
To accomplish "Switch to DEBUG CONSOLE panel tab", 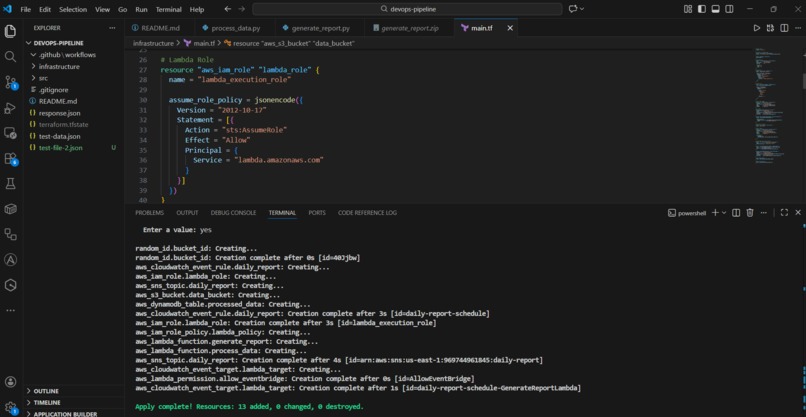I will 233,212.
